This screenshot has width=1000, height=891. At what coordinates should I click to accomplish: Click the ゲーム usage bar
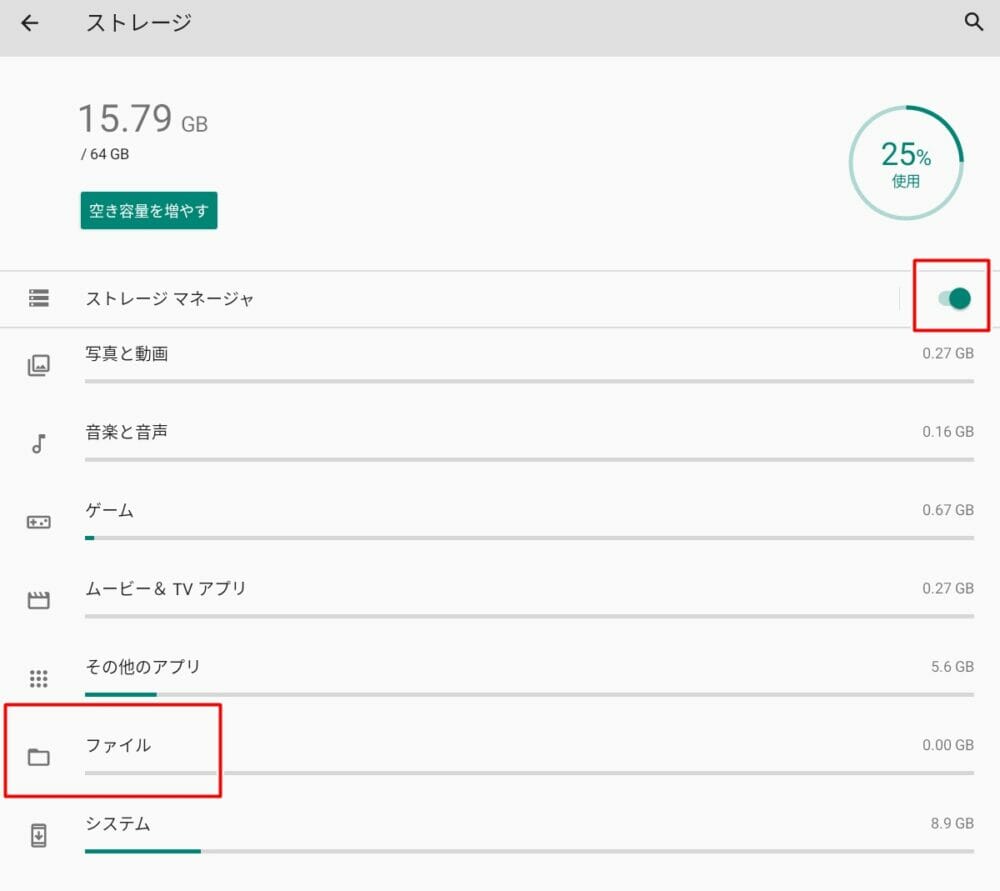click(529, 538)
